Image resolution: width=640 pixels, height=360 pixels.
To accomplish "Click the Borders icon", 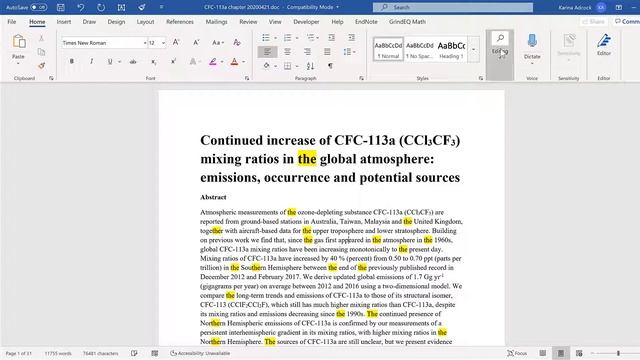I will click(287, 66).
